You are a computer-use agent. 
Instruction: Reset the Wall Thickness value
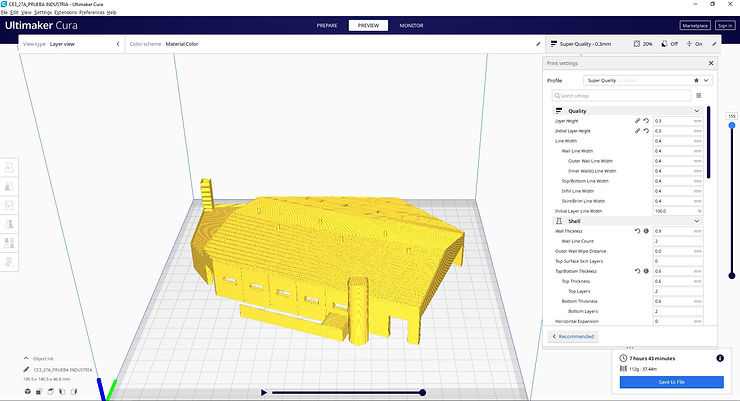636,231
